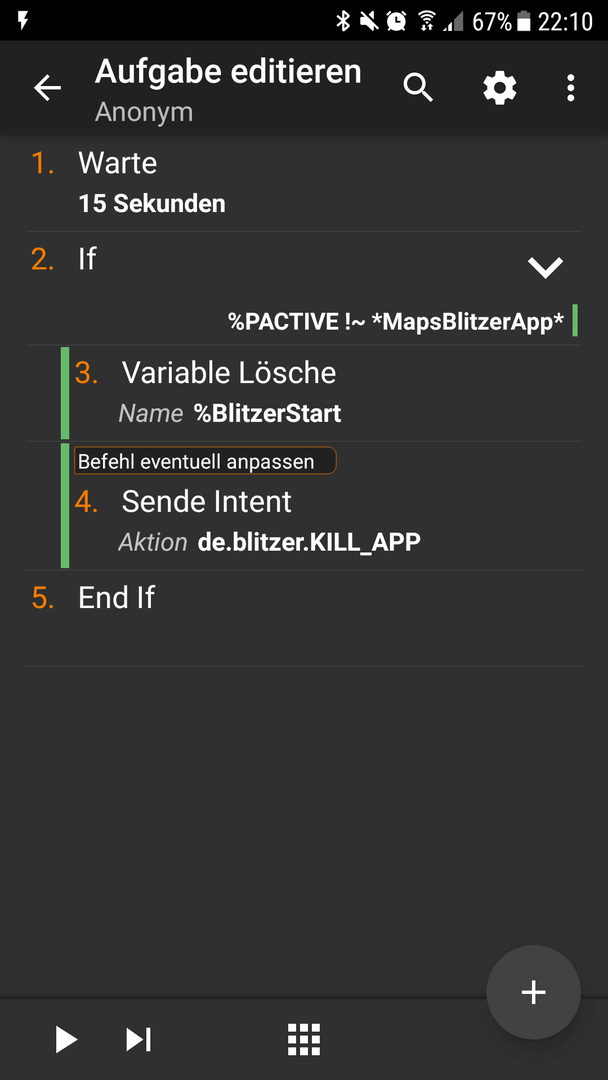Screen dimensions: 608x1080
Task: Tap the task name Anonym subtitle
Action: pos(144,112)
